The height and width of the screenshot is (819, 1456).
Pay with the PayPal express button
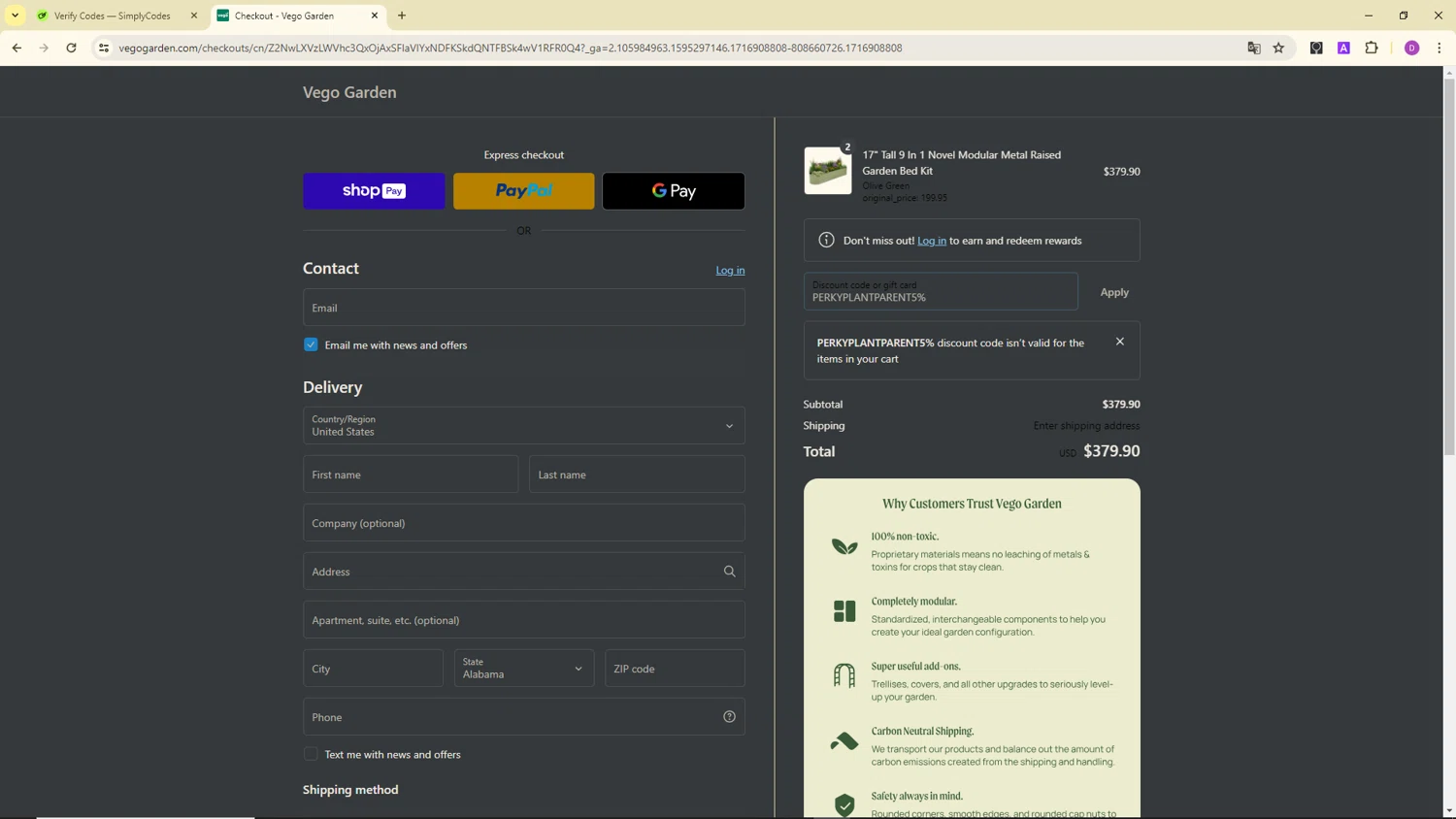[x=523, y=191]
